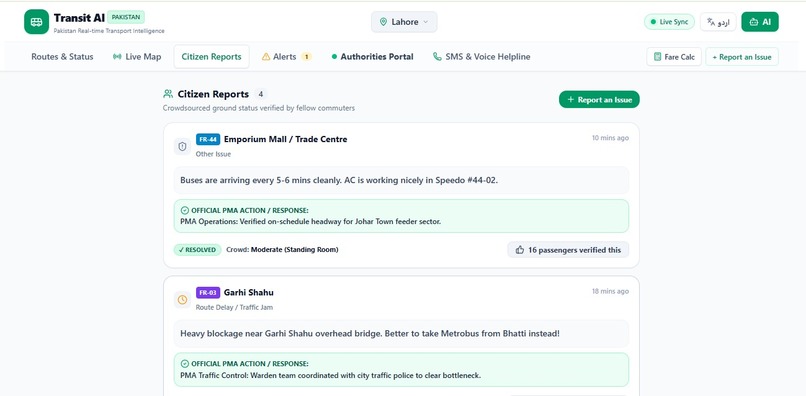The image size is (806, 396).
Task: Go to Routes & Status tab
Action: 62,57
